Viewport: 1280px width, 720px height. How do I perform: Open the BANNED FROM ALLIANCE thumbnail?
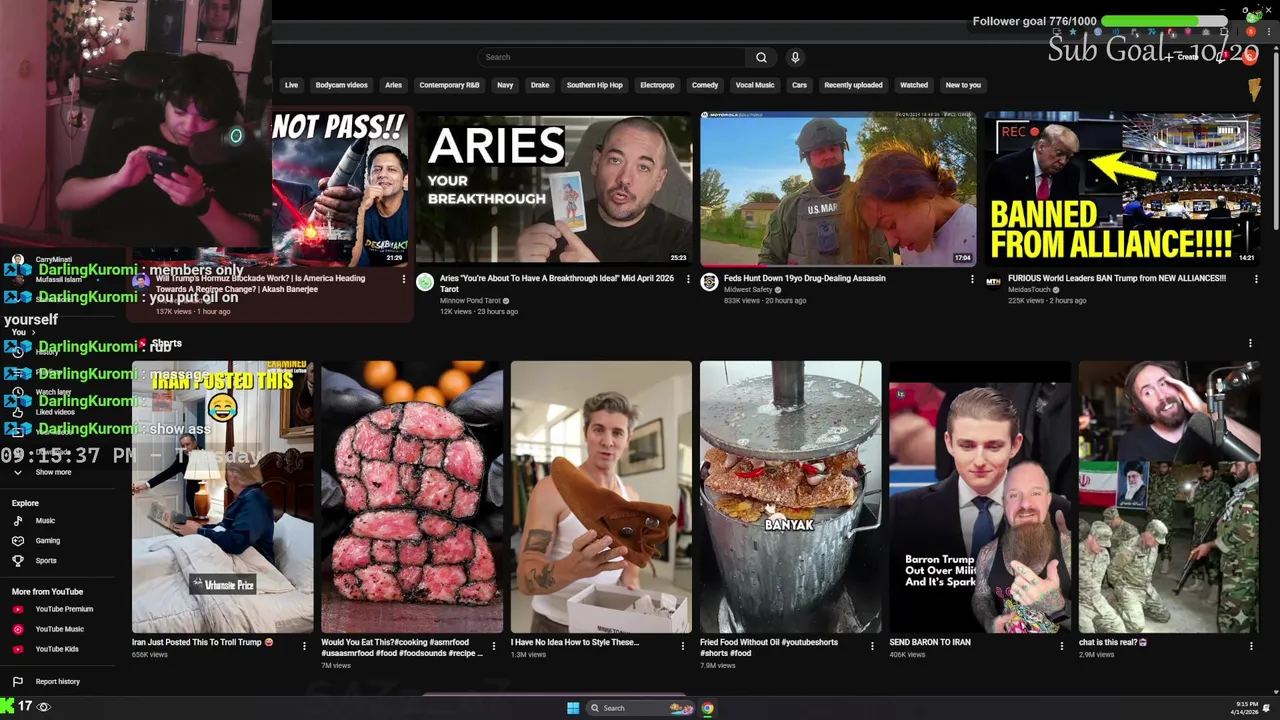pyautogui.click(x=1122, y=189)
